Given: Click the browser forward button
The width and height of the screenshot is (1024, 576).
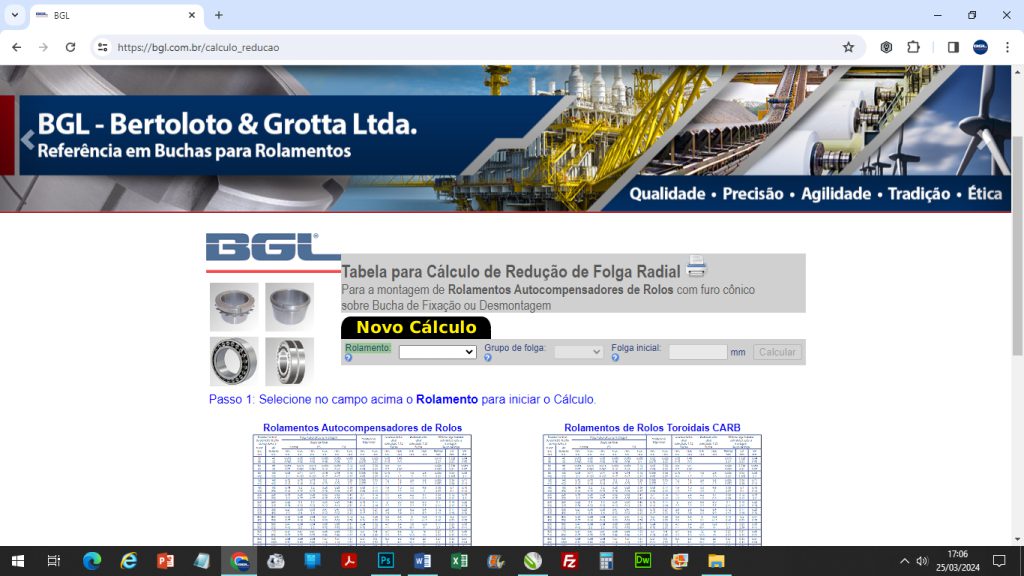Looking at the screenshot, I should (x=43, y=47).
